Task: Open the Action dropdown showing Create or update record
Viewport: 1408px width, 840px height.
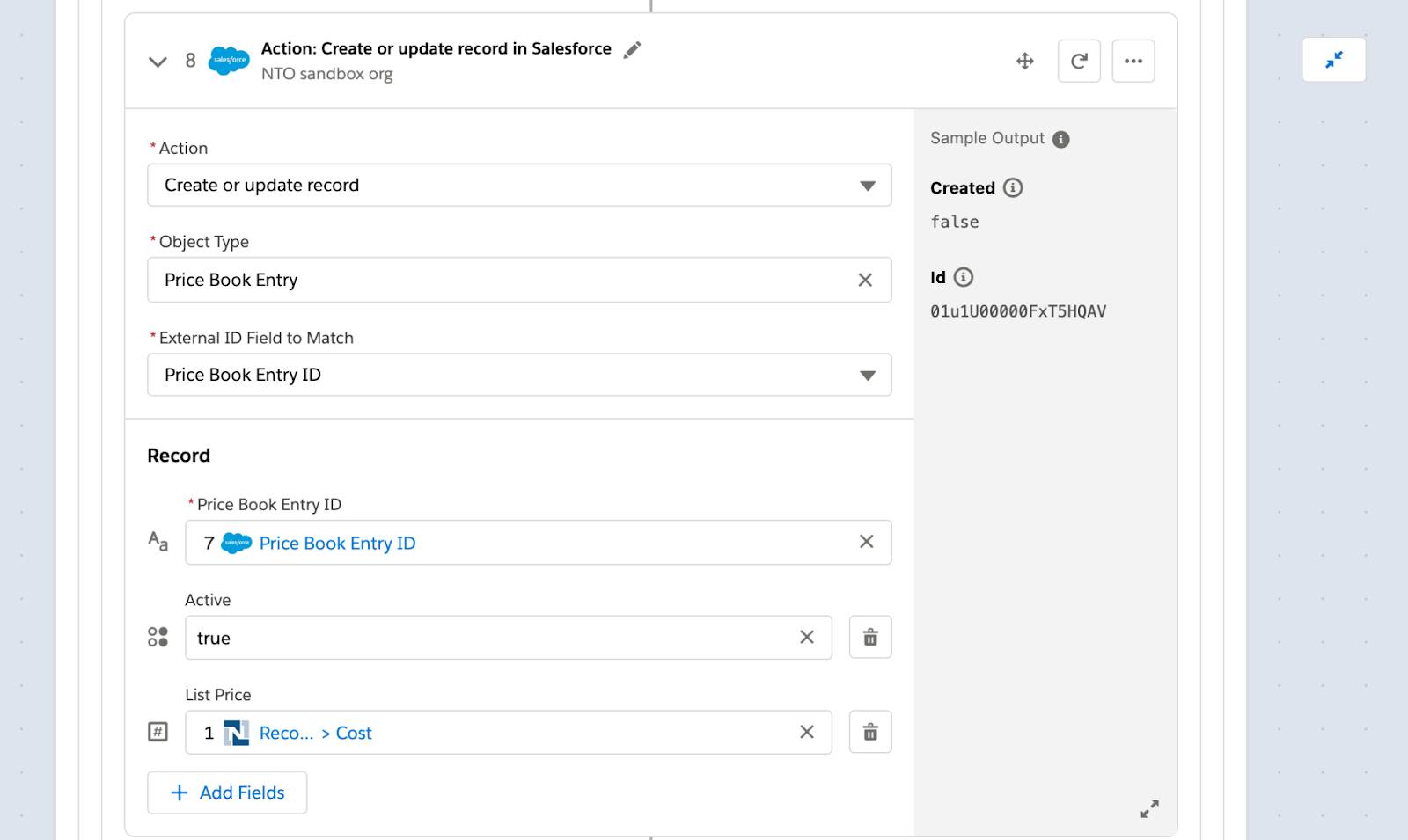Action: tap(519, 186)
